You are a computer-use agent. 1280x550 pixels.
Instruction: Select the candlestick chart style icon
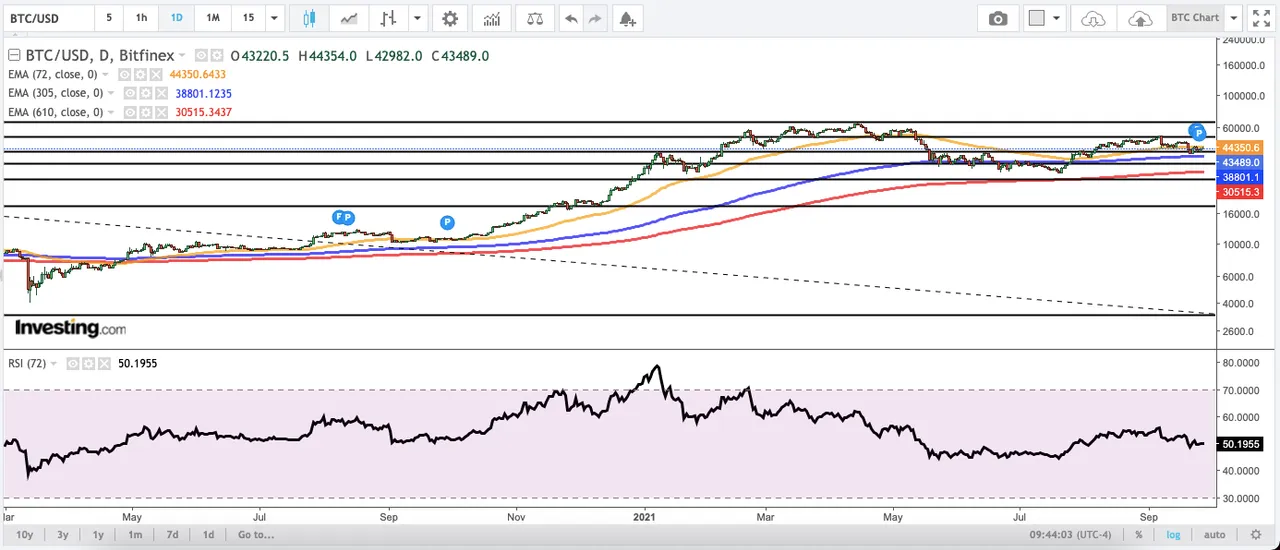click(309, 18)
